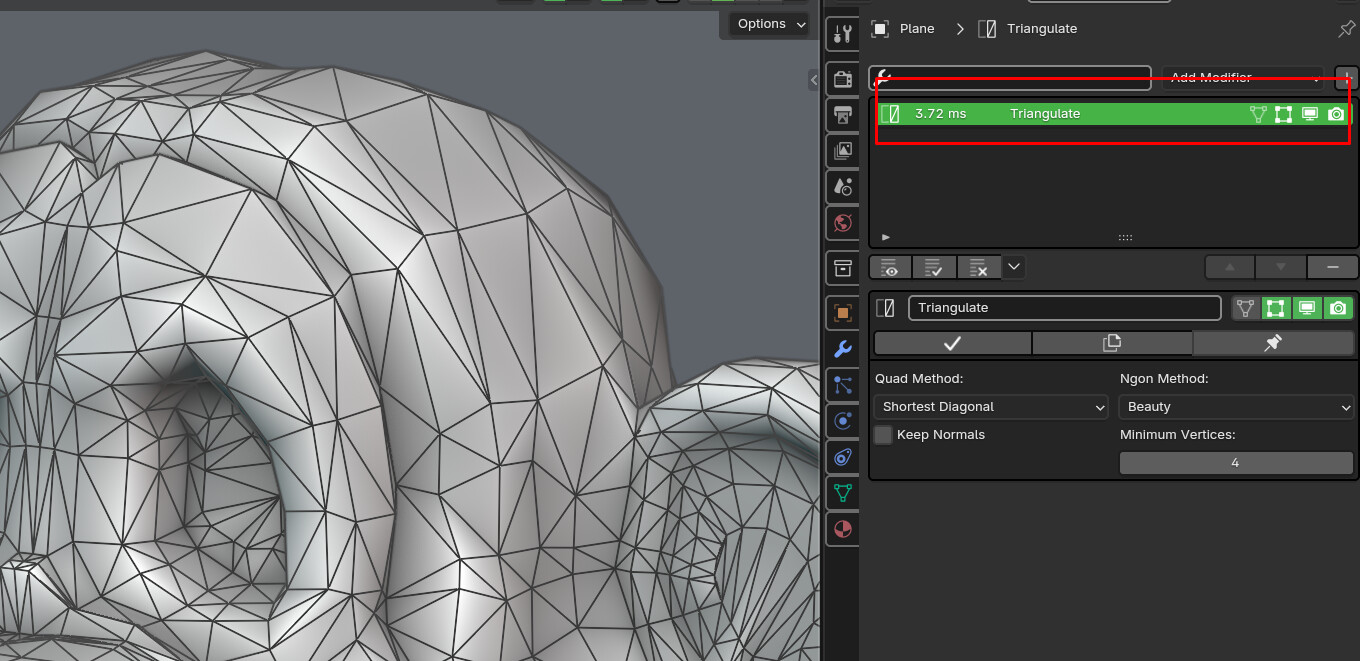
Task: Click the Triangulate modifier name field
Action: pyautogui.click(x=1064, y=308)
